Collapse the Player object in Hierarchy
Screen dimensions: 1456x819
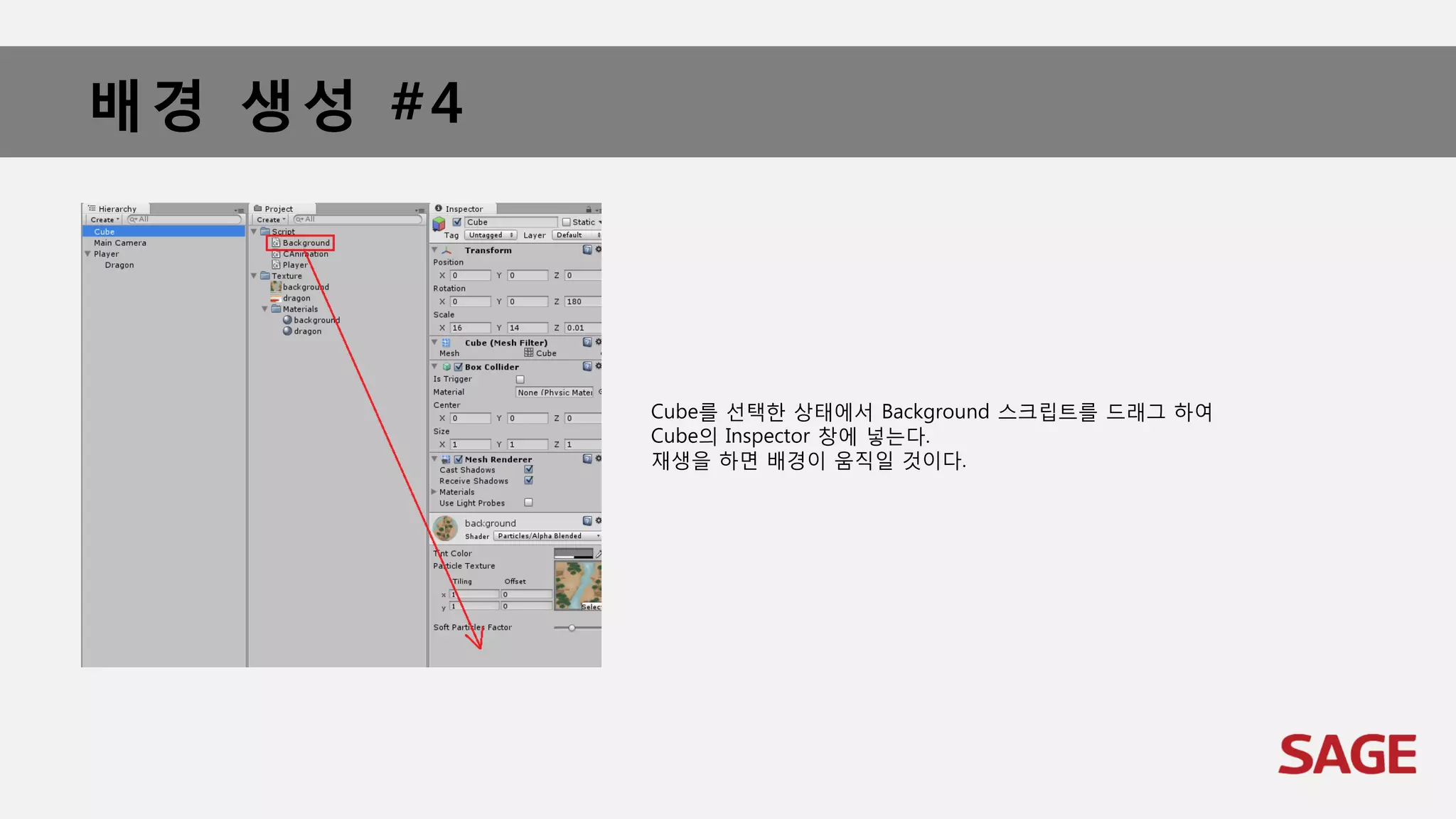point(87,254)
